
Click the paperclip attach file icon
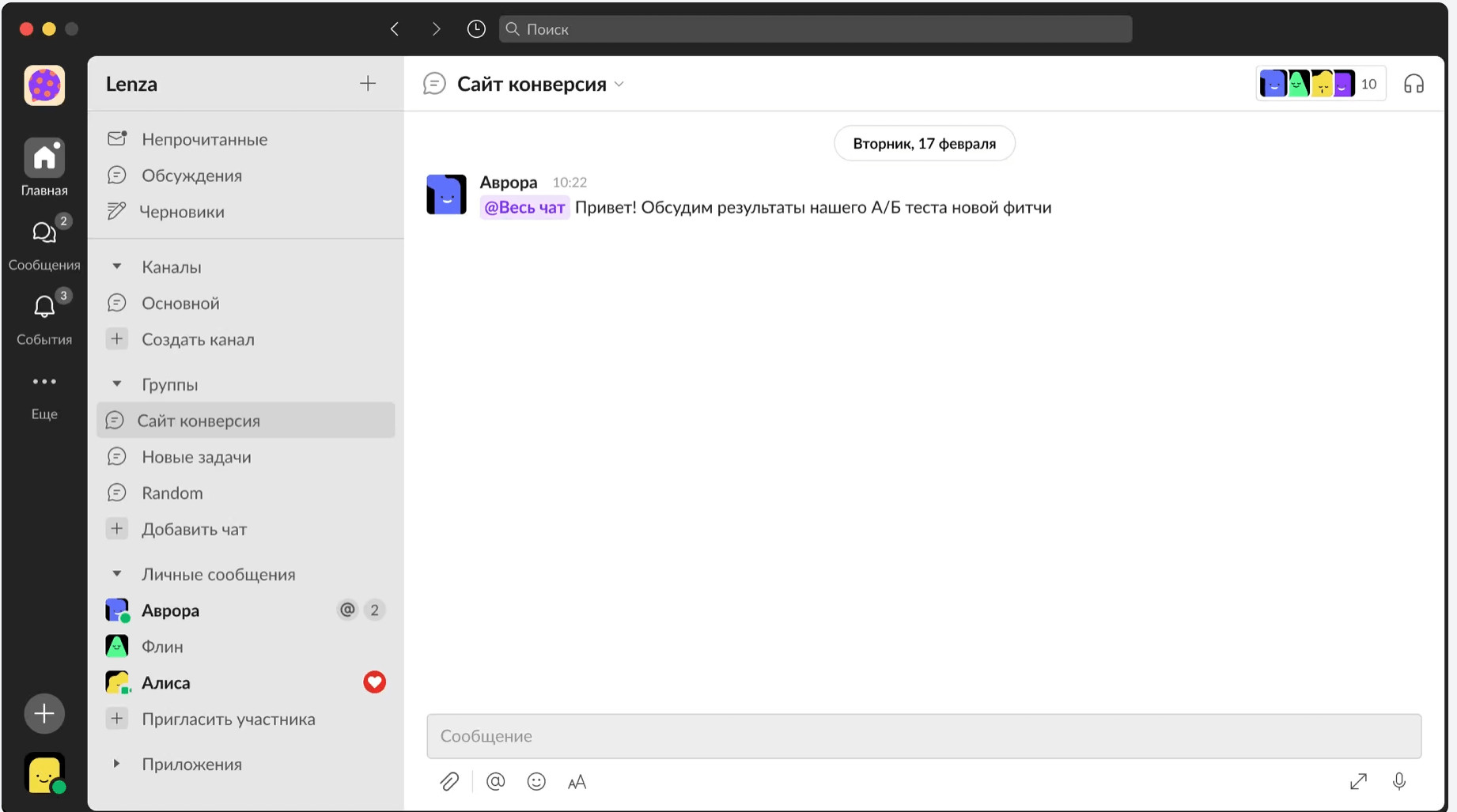tap(449, 782)
